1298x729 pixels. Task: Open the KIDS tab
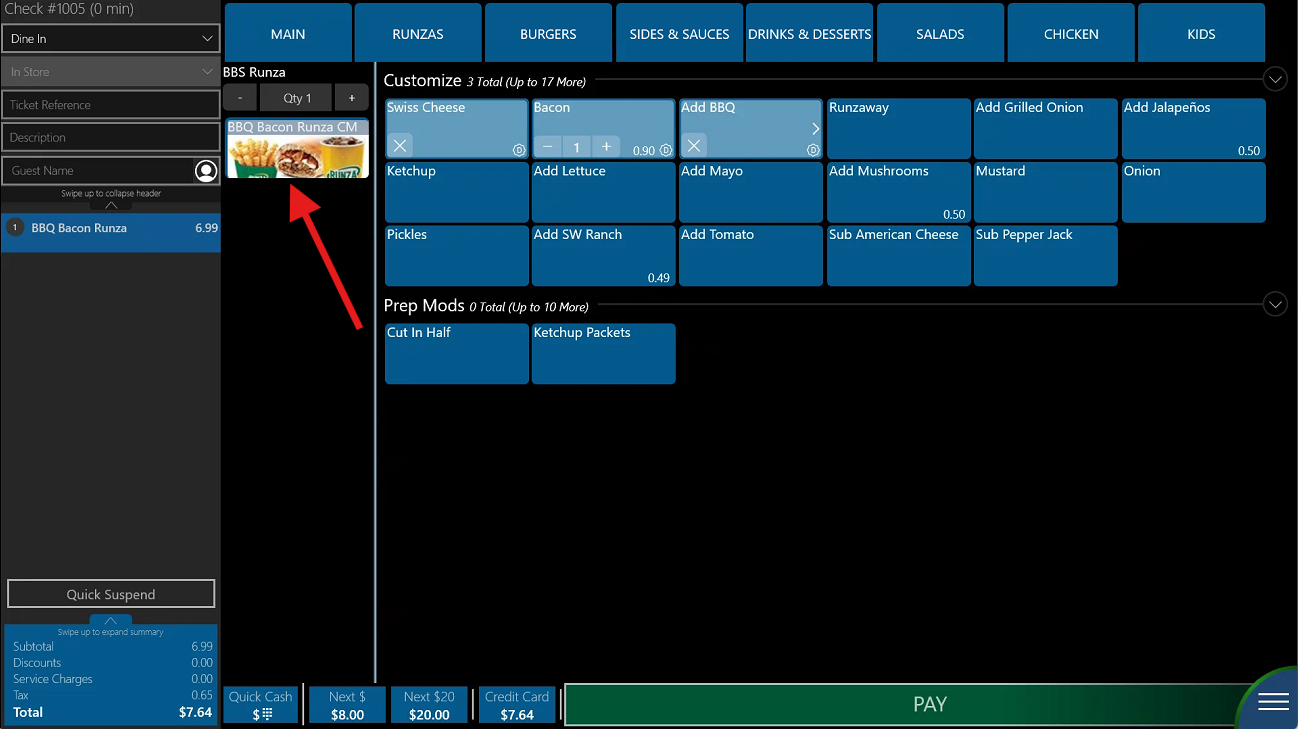[1201, 33]
